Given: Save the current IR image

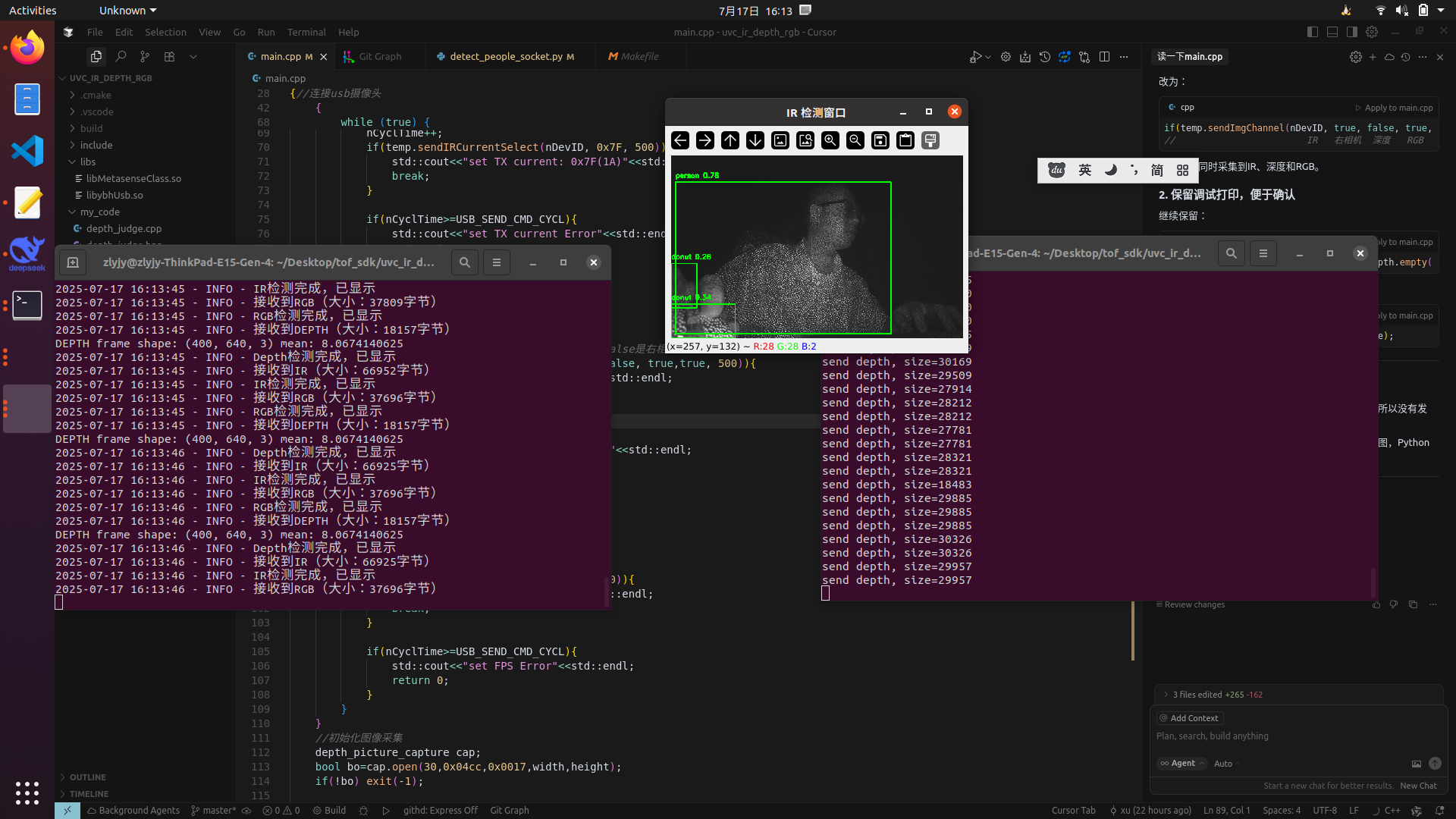Looking at the screenshot, I should tap(880, 140).
